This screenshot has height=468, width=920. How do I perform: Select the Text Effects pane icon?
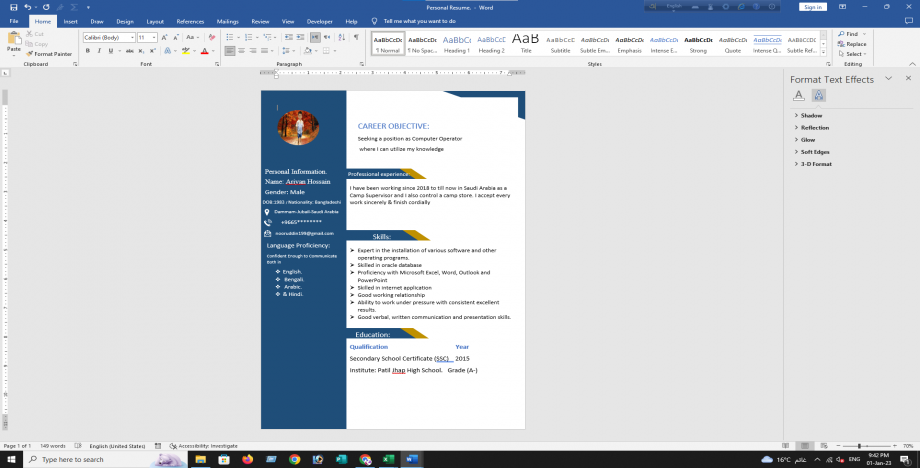pyautogui.click(x=818, y=96)
